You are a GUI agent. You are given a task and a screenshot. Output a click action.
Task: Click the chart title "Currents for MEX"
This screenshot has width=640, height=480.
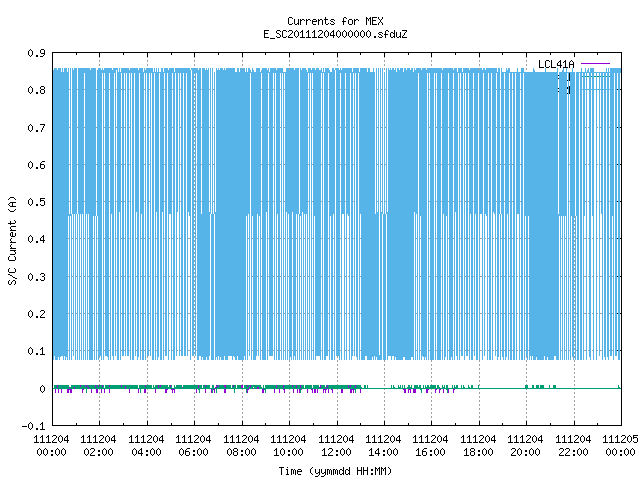pyautogui.click(x=335, y=21)
